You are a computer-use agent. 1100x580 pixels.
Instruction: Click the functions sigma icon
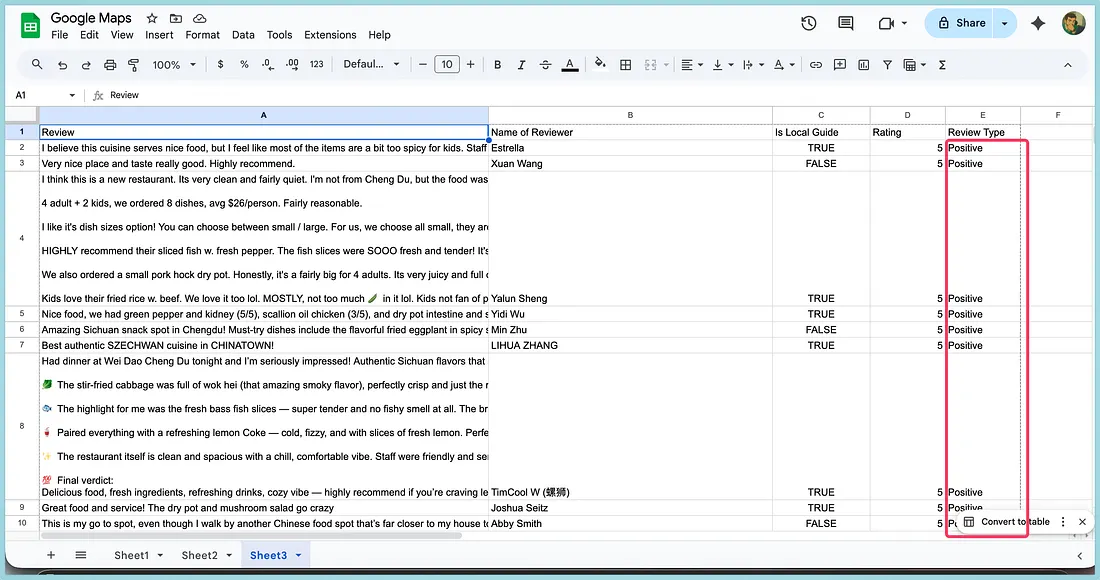click(942, 64)
